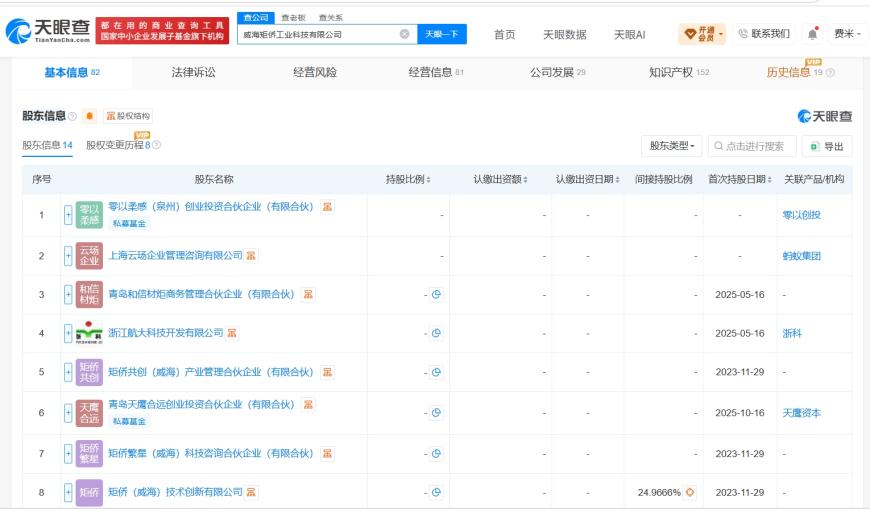
Task: Expand row 6 青岛天鹰合远 shareholder
Action: (68, 413)
